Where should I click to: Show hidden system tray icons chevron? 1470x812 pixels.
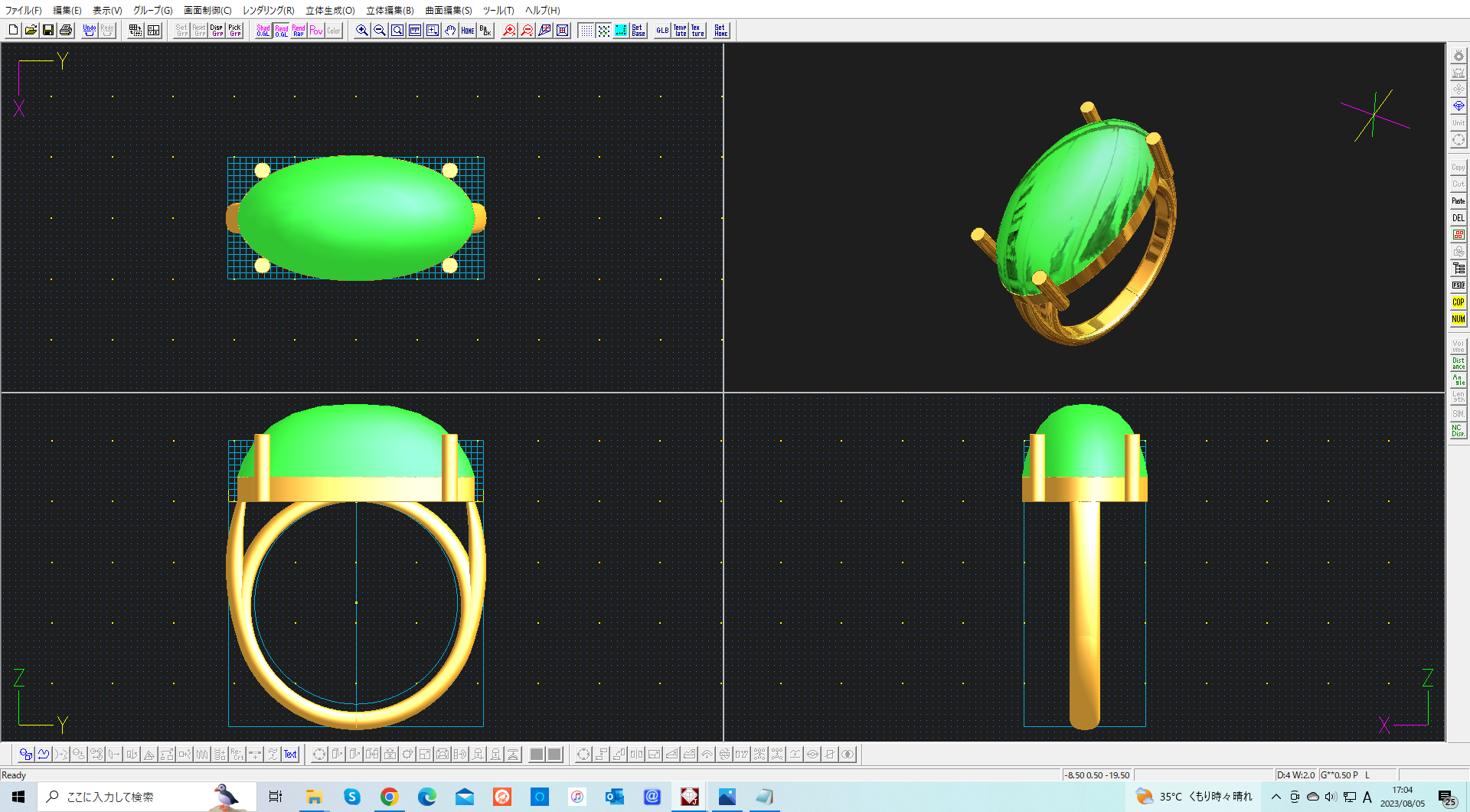pos(1276,797)
